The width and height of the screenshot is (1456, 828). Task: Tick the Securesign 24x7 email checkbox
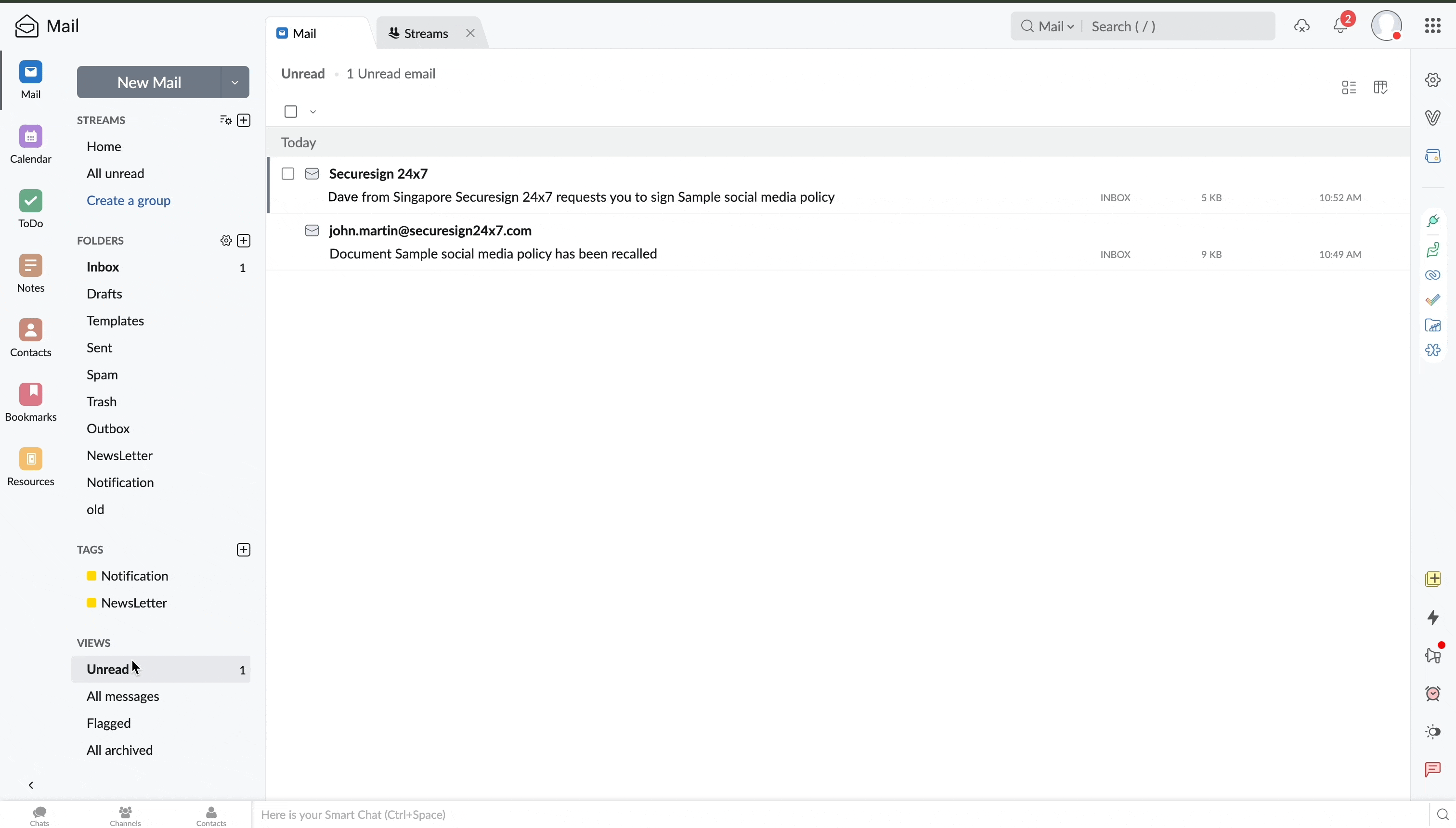coord(288,174)
